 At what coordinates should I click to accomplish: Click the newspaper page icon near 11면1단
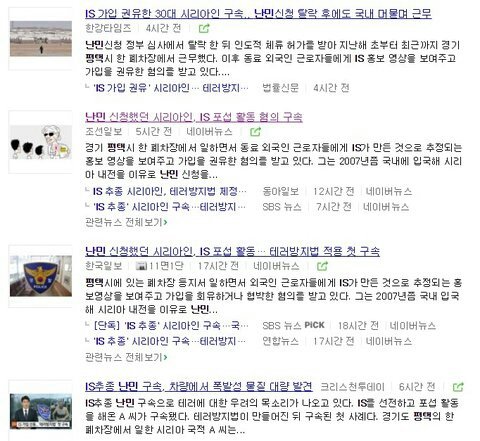(142, 266)
